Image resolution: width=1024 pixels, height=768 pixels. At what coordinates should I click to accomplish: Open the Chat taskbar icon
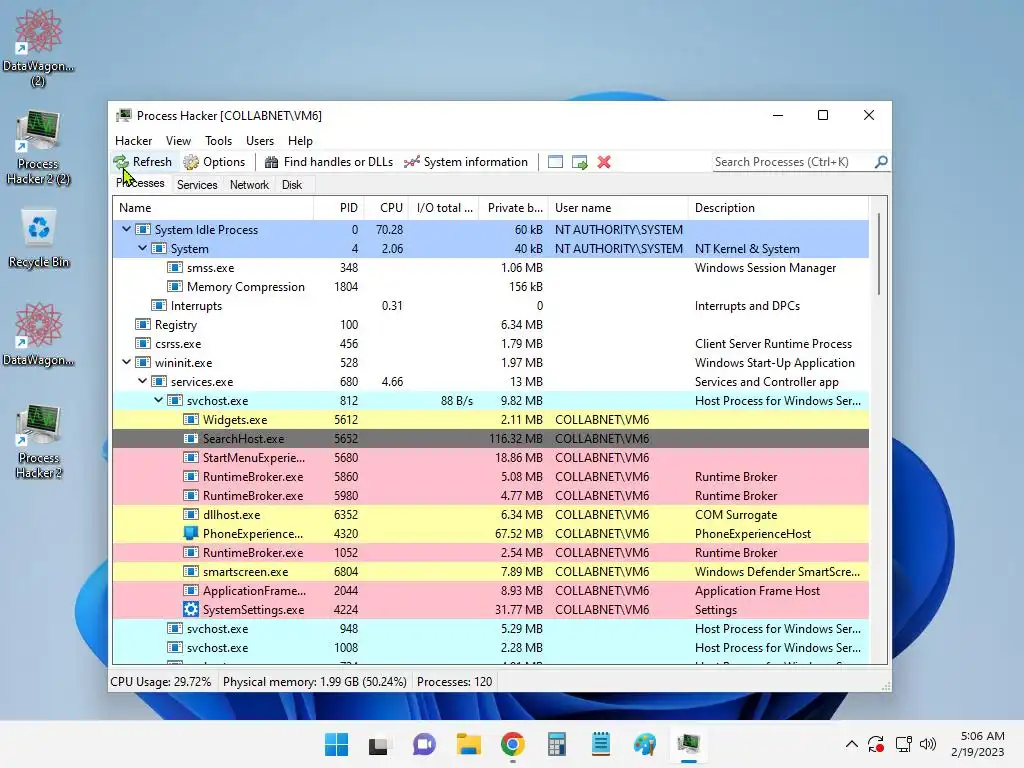pyautogui.click(x=424, y=744)
